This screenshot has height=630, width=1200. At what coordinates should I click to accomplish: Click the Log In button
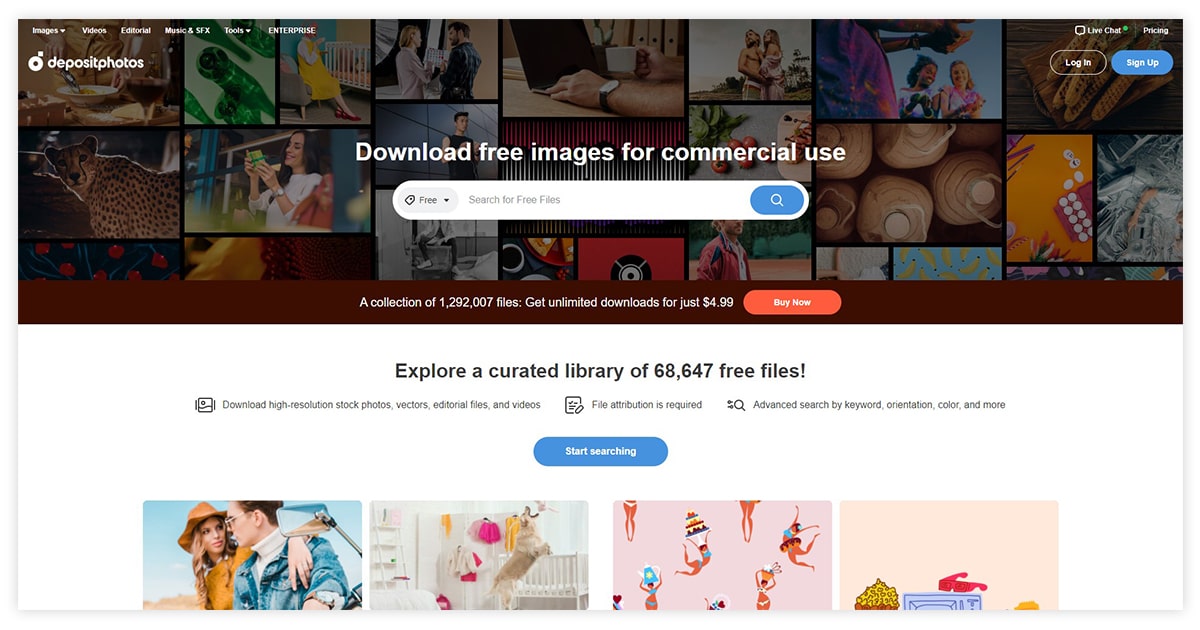1078,62
